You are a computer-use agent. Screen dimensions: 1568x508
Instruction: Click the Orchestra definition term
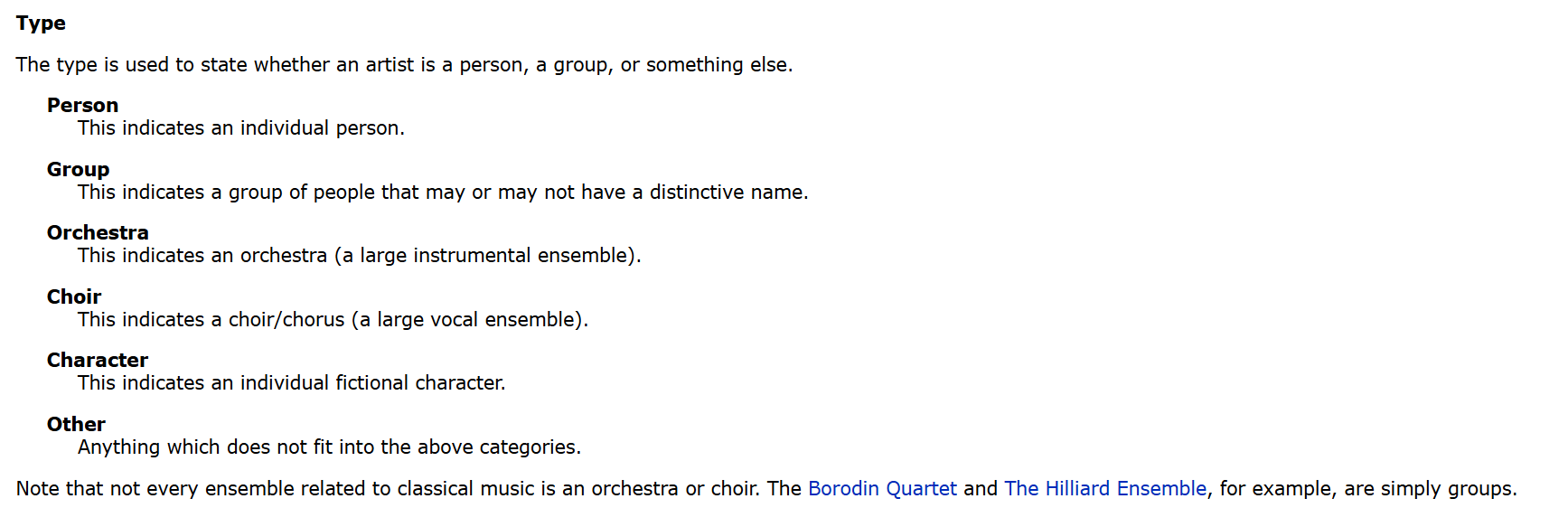[98, 233]
